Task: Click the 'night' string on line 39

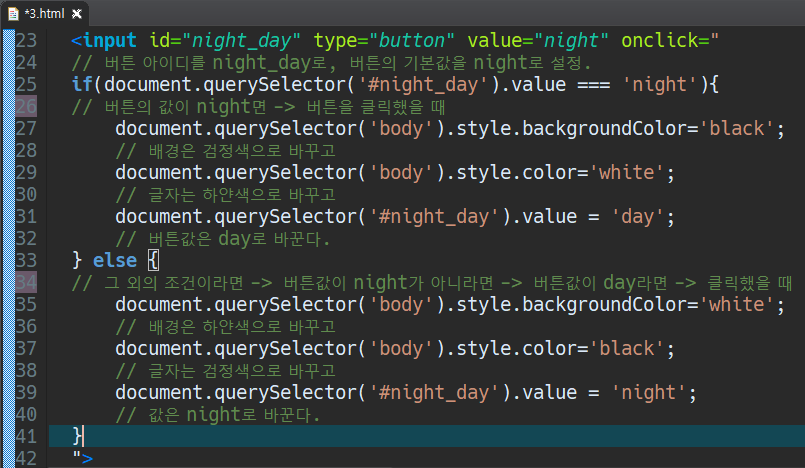Action: [648, 393]
